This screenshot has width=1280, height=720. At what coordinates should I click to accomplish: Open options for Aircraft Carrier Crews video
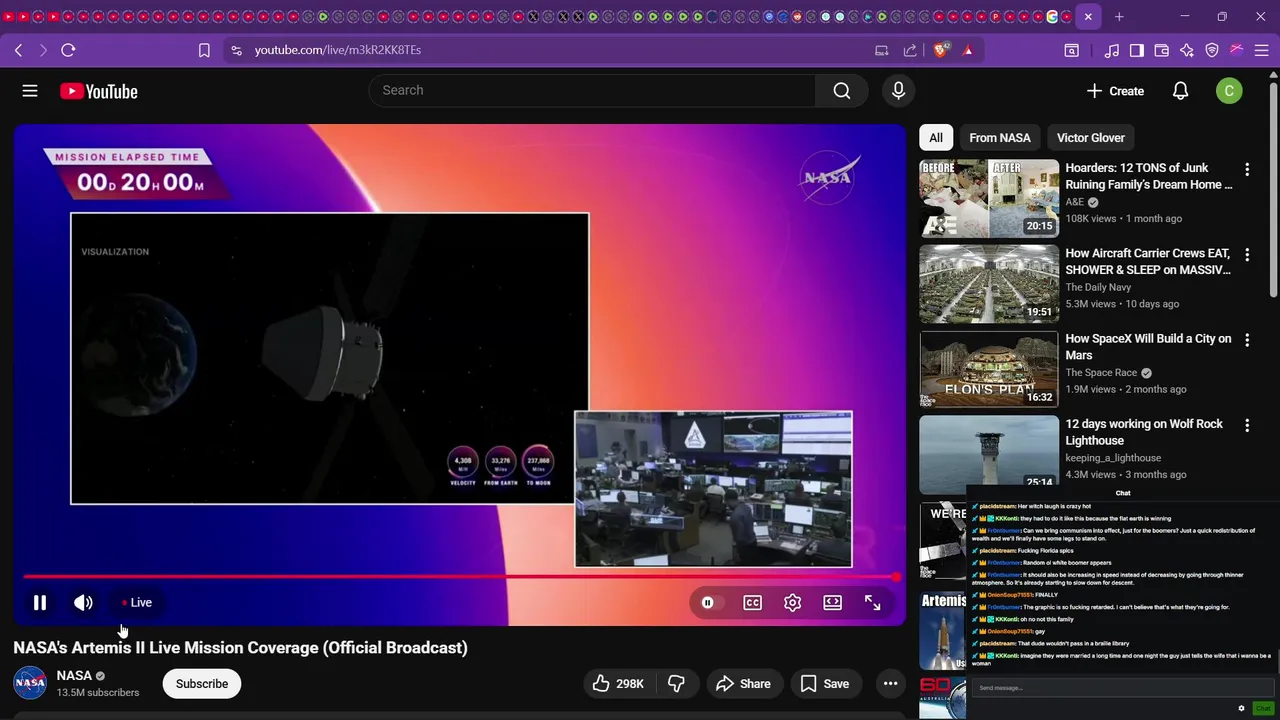[1247, 255]
